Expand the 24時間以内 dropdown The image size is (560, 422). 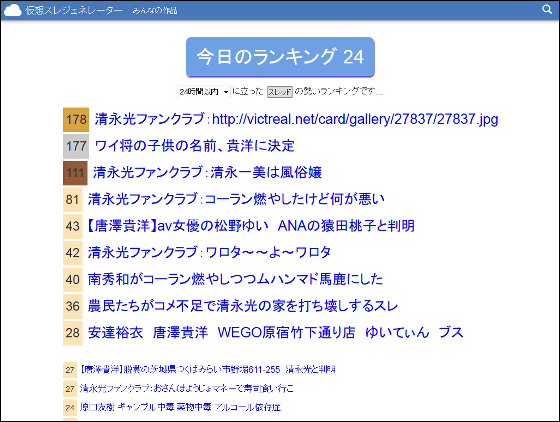point(204,92)
